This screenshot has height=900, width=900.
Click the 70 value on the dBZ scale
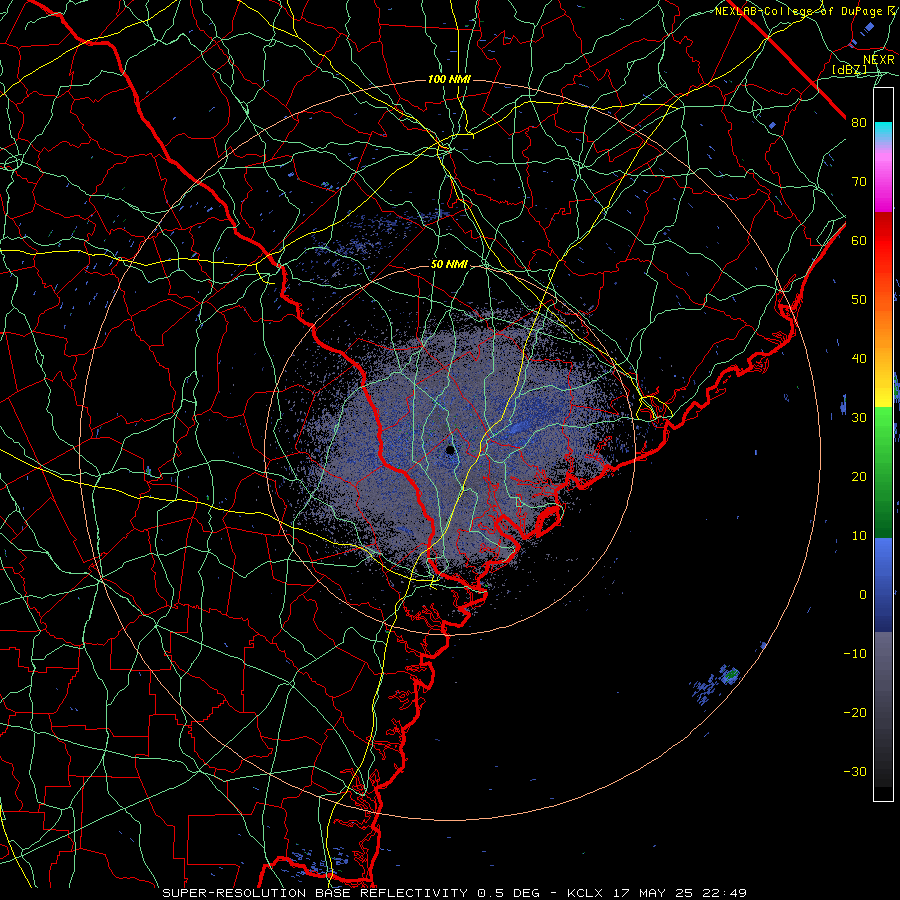tap(859, 181)
